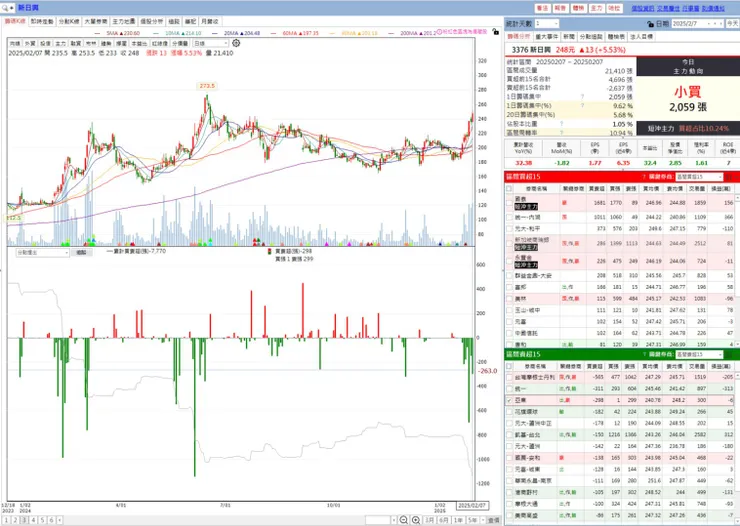Click the 融資 chart overlay button
740x526 pixels.
(76, 43)
